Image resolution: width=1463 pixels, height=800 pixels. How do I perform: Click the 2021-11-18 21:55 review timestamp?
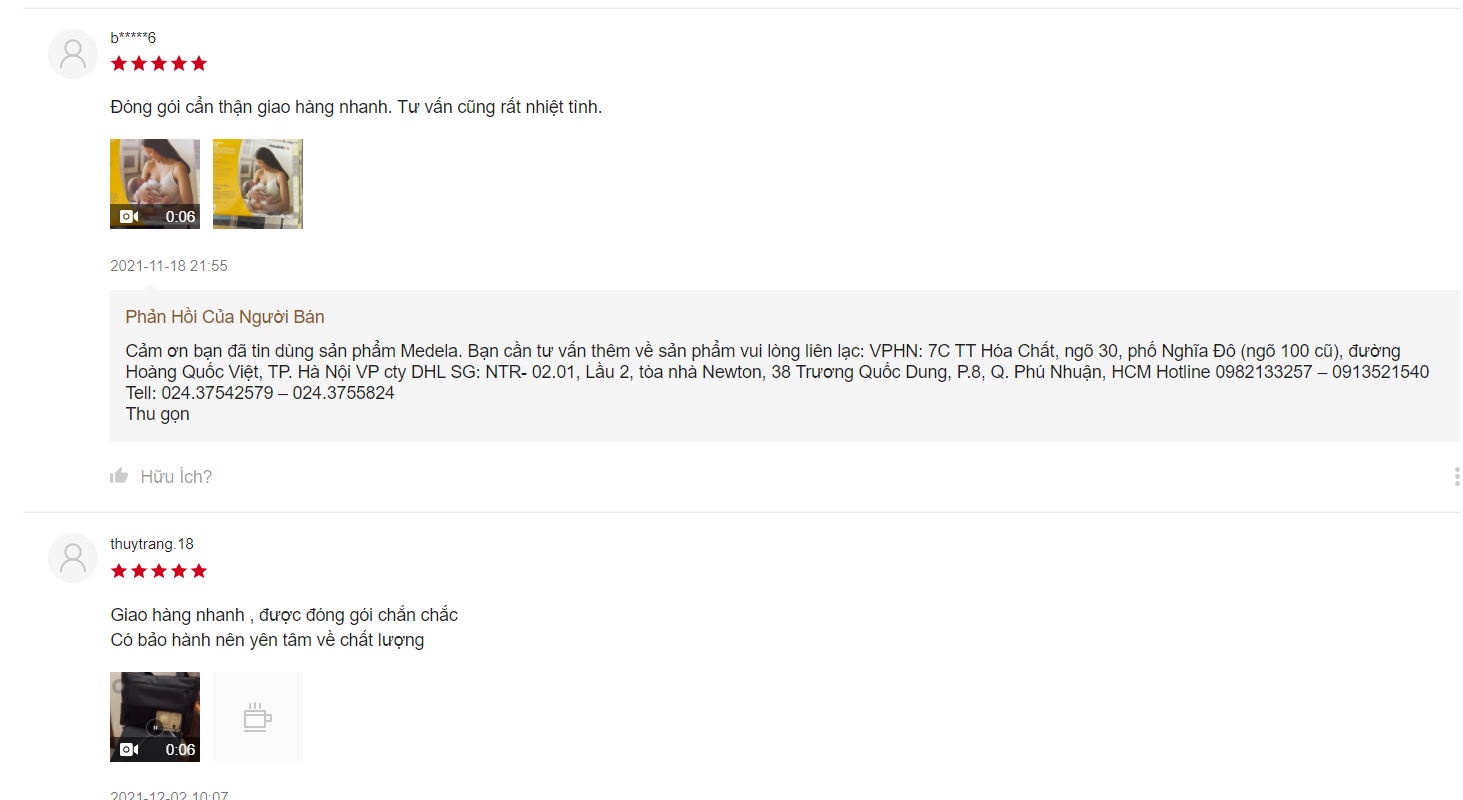pyautogui.click(x=169, y=266)
